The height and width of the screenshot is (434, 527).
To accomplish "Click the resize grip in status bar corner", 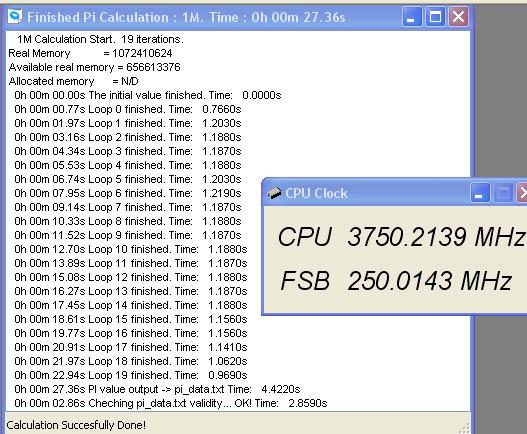I will coord(464,428).
